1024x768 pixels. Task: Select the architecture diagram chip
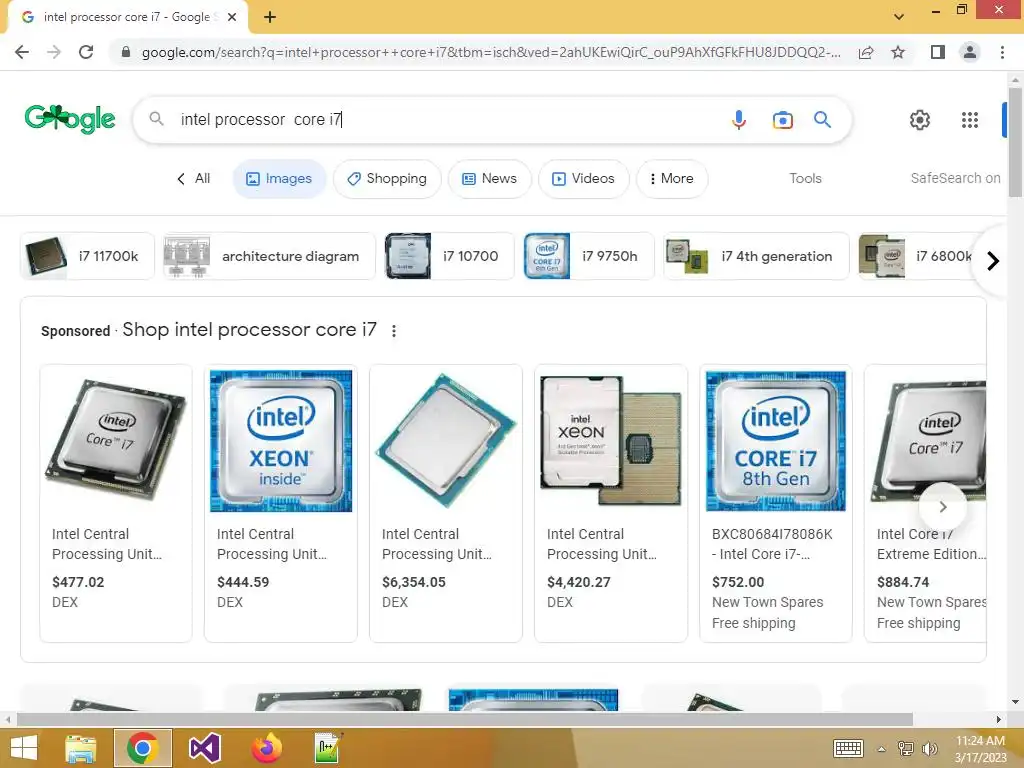pos(269,256)
